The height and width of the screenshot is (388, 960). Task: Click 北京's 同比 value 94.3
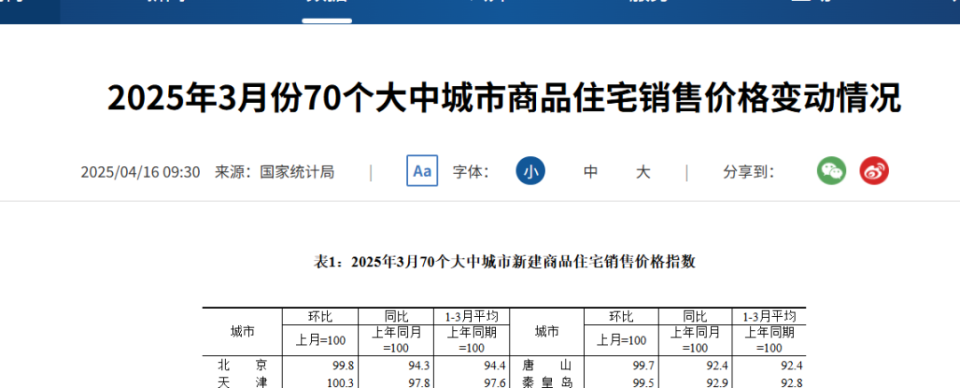(419, 366)
